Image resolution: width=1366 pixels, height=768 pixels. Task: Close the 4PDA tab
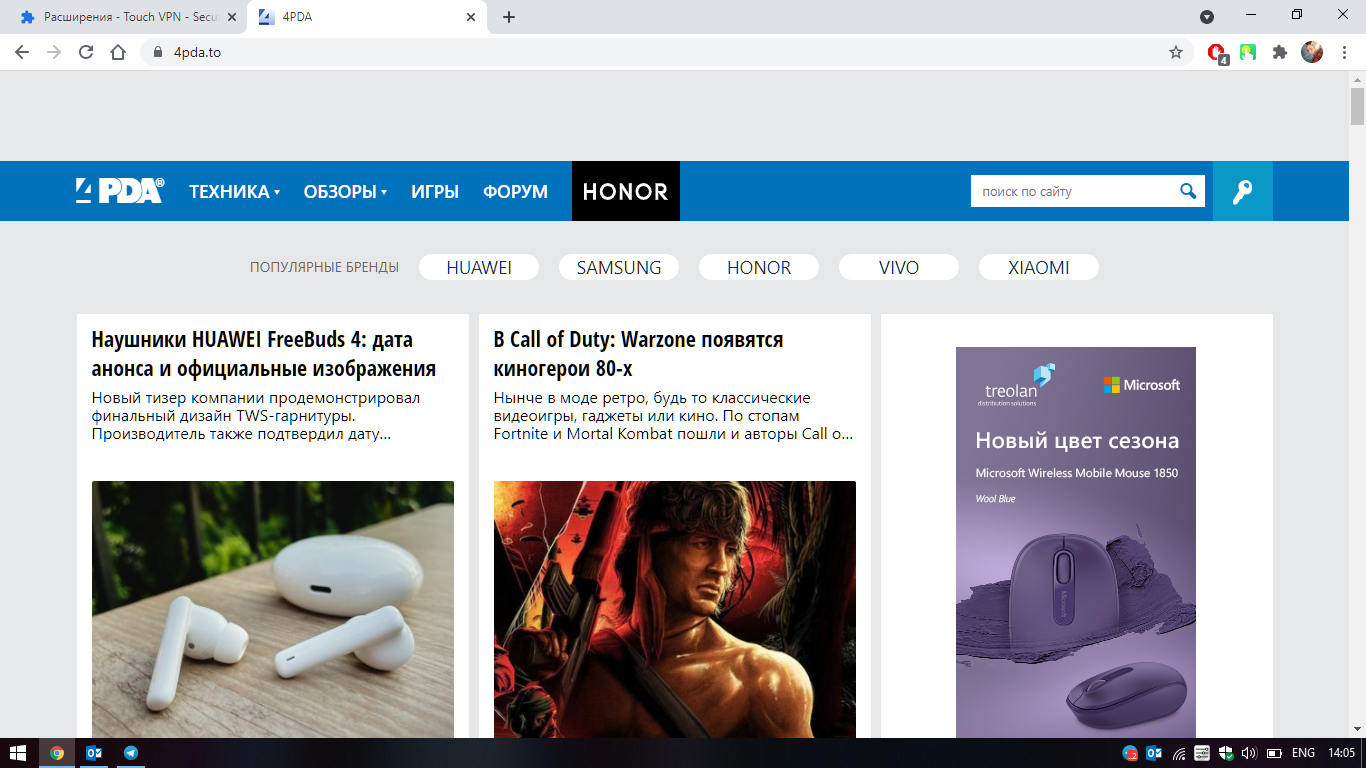pos(471,17)
